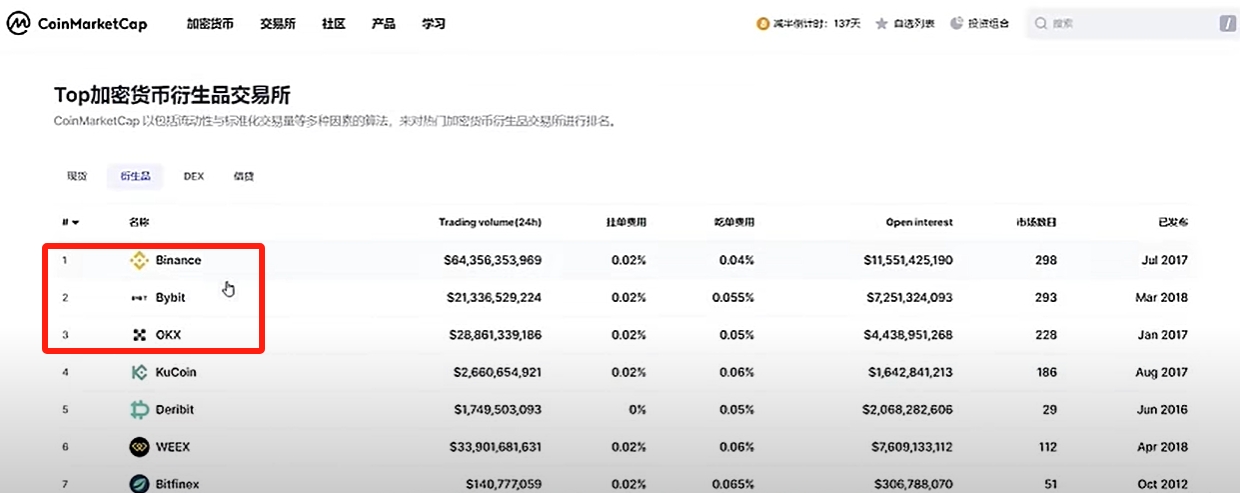The width and height of the screenshot is (1240, 493).
Task: Click the halving countdown 137天 text
Action: click(816, 23)
